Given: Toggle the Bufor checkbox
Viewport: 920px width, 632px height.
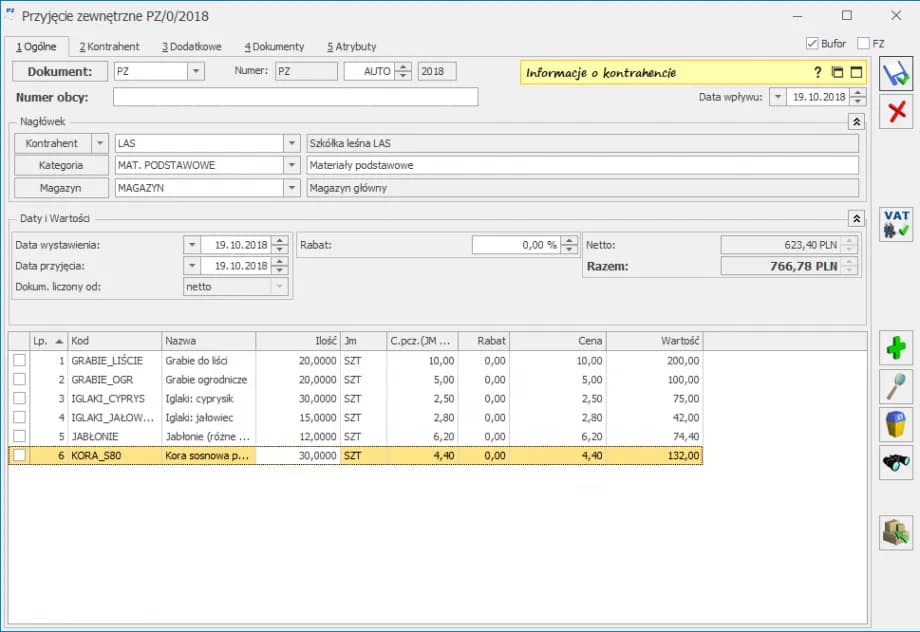Looking at the screenshot, I should [812, 44].
